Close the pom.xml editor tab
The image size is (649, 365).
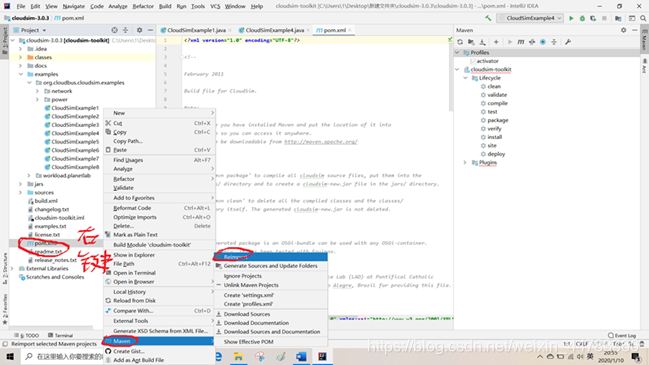(350, 30)
